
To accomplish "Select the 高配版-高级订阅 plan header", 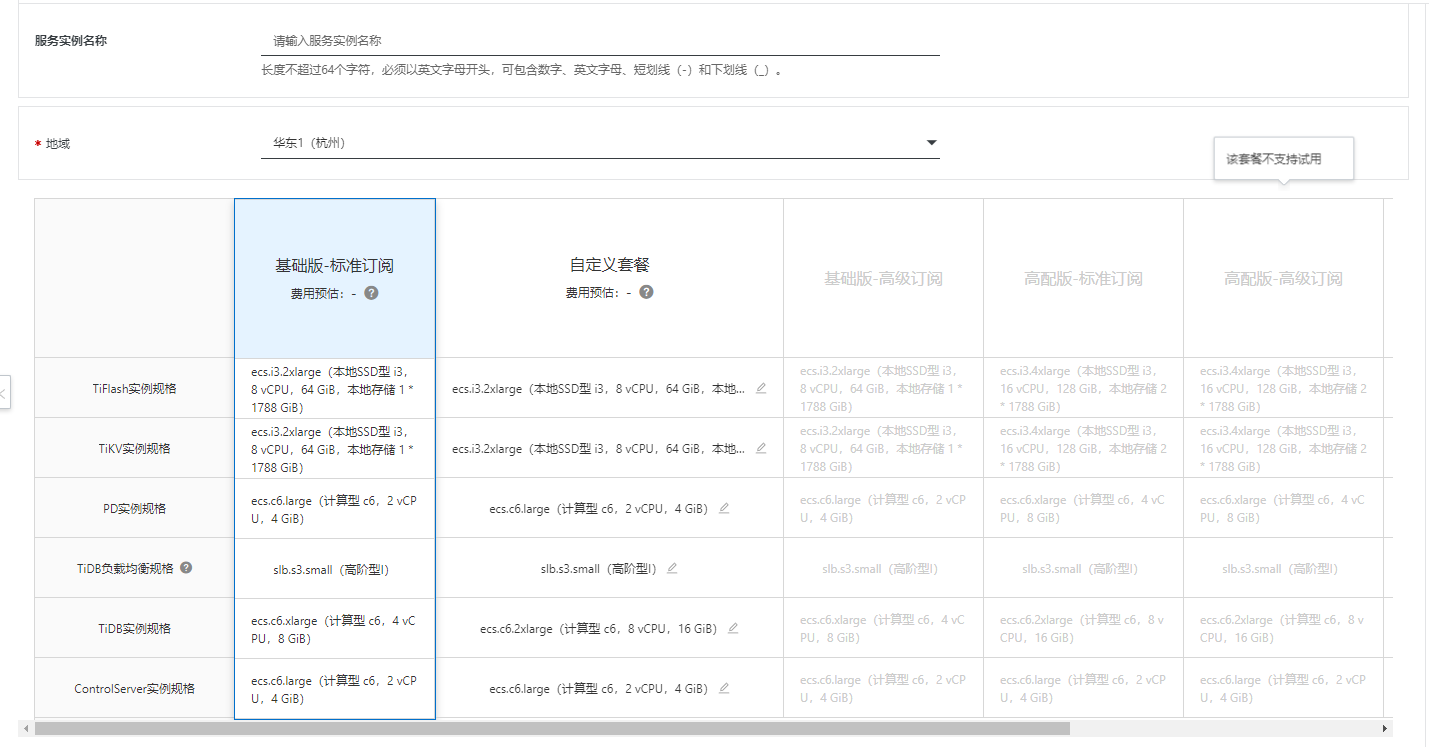I will point(1283,278).
